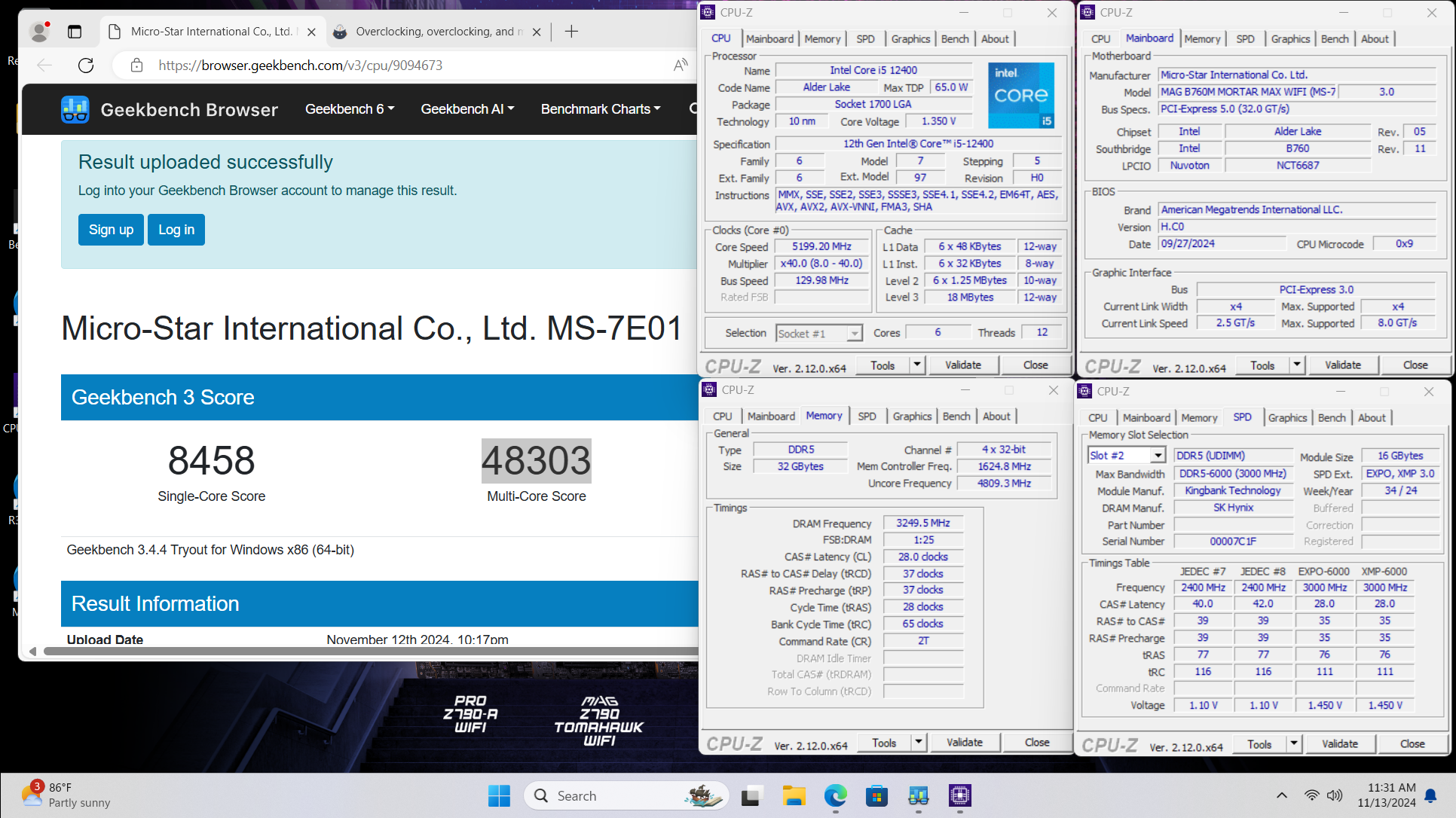
Task: Switch to Bench tab in CPU window
Action: tap(955, 38)
